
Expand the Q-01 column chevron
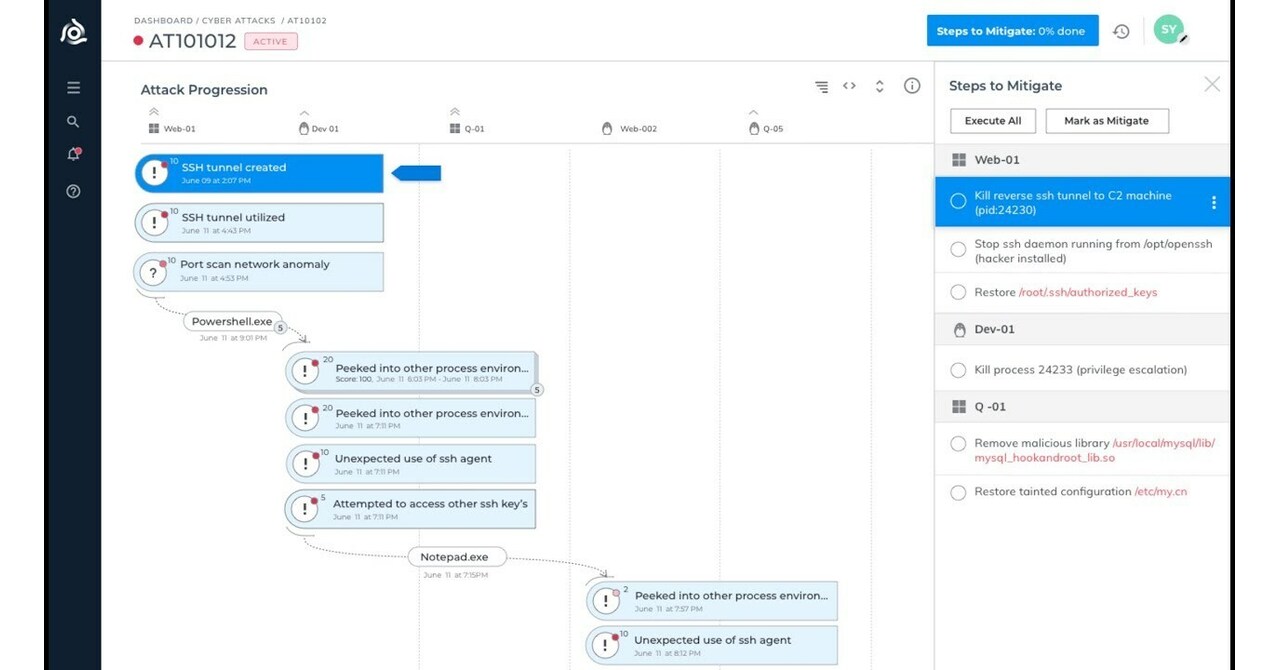(x=455, y=112)
